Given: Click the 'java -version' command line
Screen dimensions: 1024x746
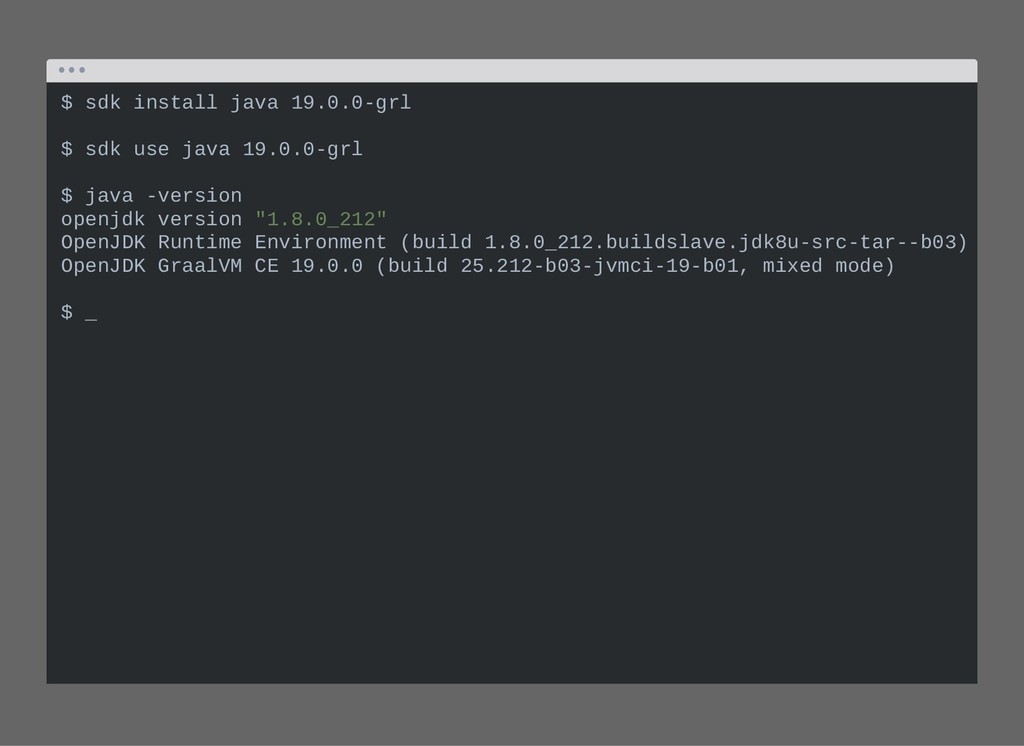Looking at the screenshot, I should click(x=152, y=196).
